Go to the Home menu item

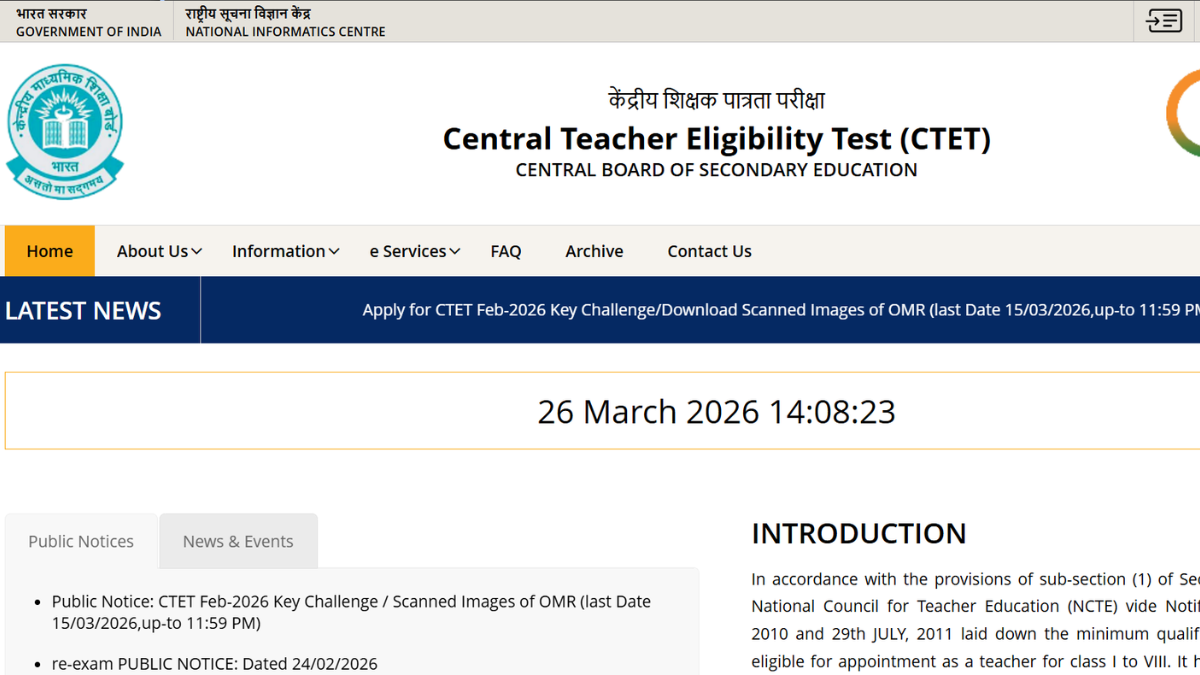coord(50,251)
